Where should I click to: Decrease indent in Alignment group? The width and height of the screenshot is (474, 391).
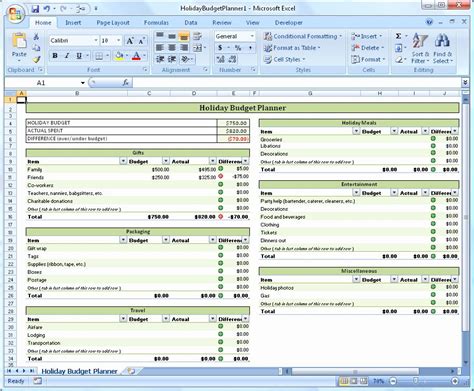[x=160, y=59]
